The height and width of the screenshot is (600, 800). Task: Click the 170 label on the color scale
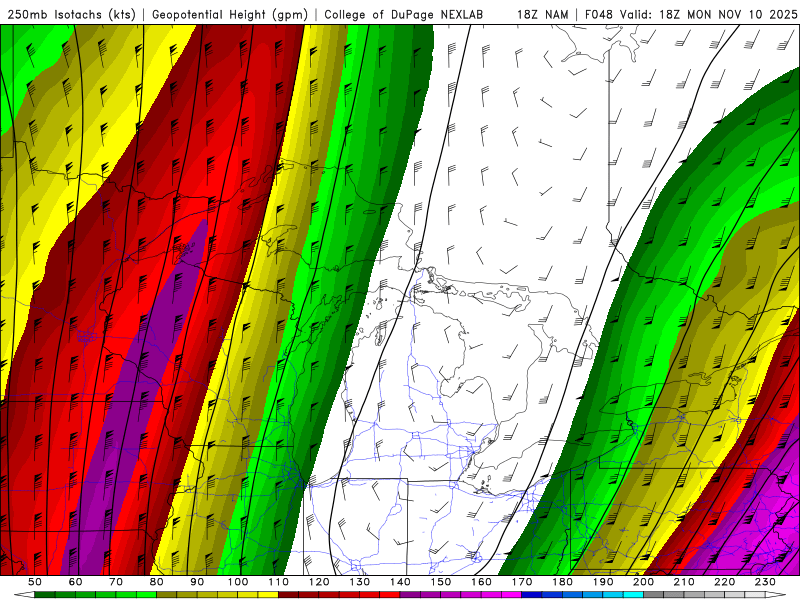(522, 582)
